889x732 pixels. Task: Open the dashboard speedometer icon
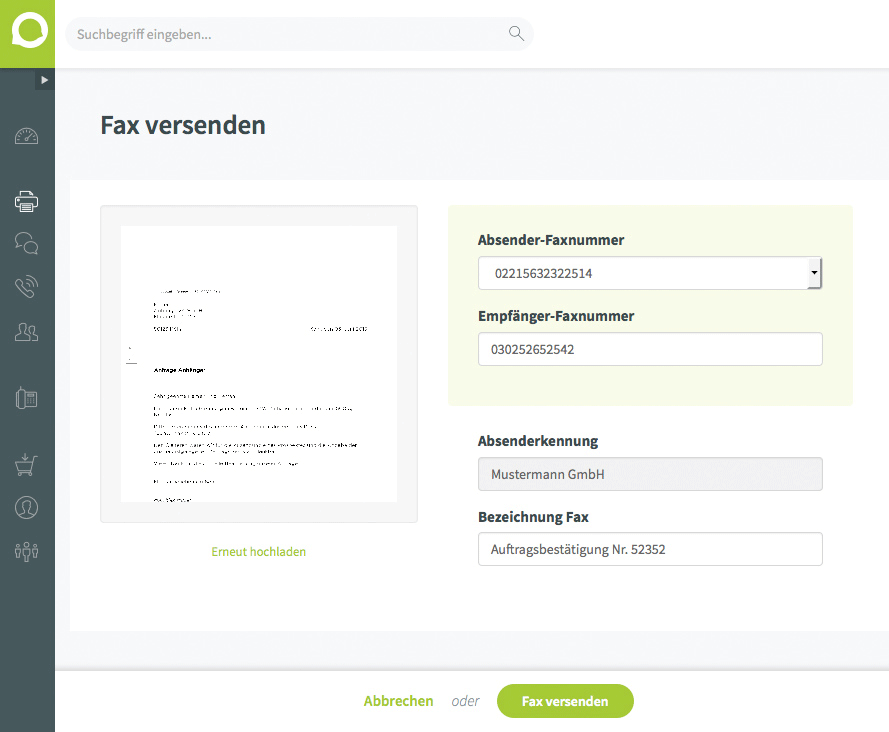pos(26,137)
